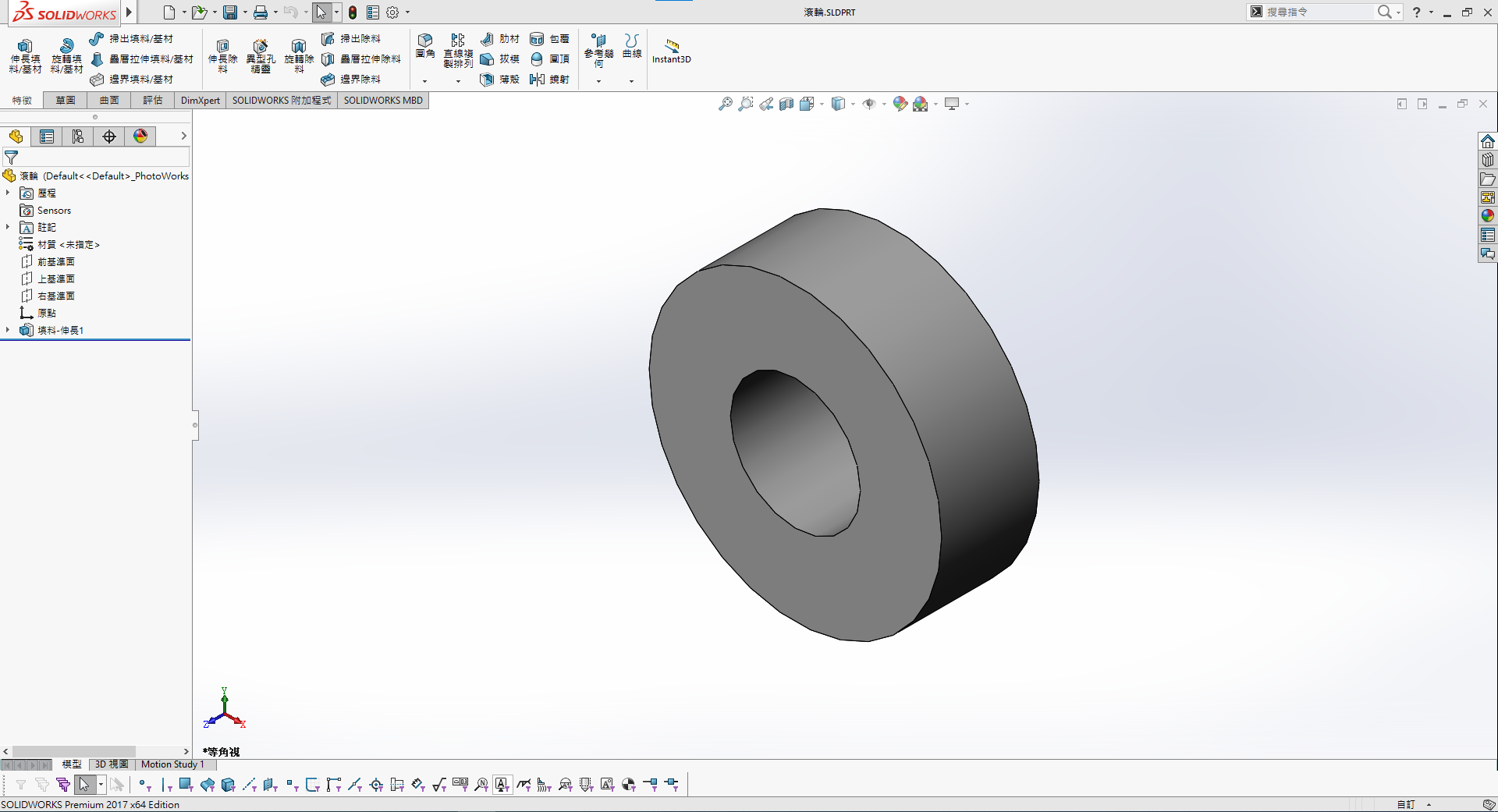Toggle the filter faces selection filter
Screen dimensions: 1498x812
[186, 785]
